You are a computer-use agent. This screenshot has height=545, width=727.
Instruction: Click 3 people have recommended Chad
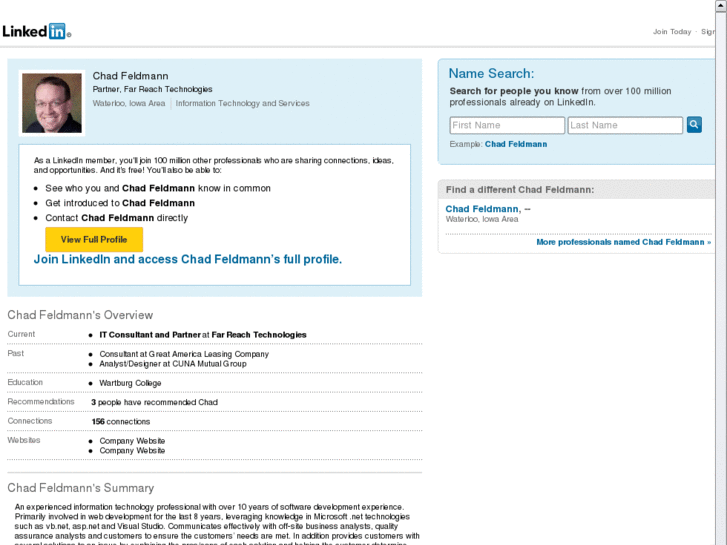tap(154, 402)
